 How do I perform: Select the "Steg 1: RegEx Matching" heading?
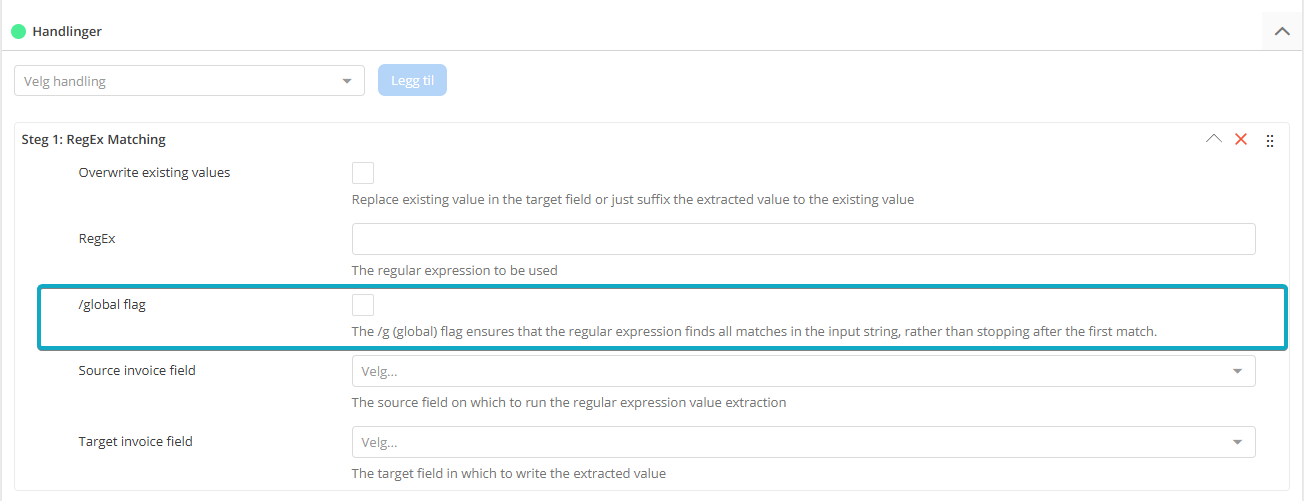93,139
